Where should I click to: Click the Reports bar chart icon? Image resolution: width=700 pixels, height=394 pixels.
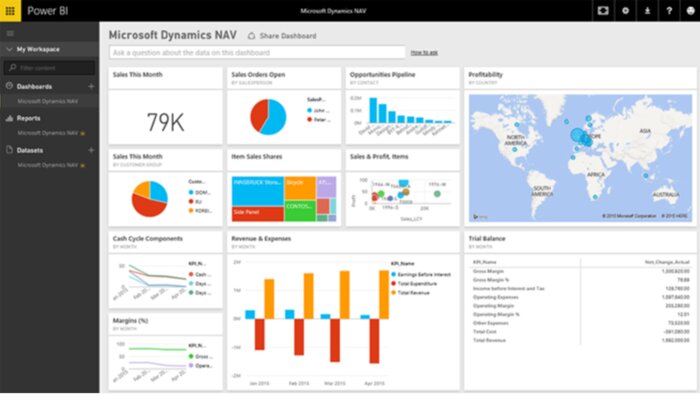[x=9, y=118]
